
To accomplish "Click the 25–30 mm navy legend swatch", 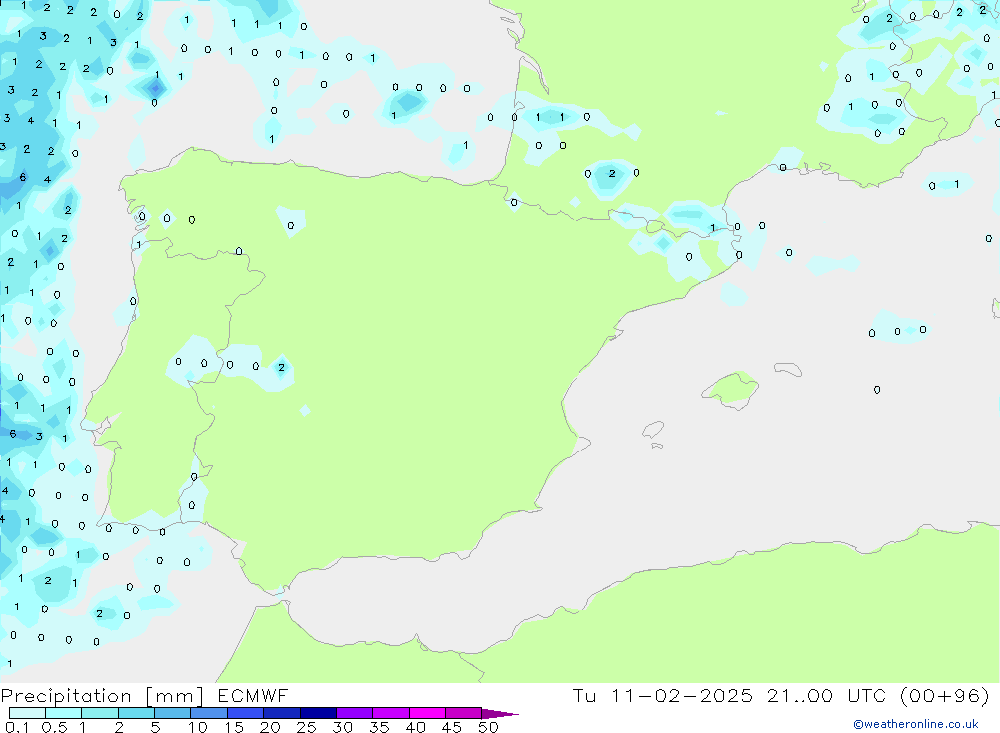I will pyautogui.click(x=318, y=713).
